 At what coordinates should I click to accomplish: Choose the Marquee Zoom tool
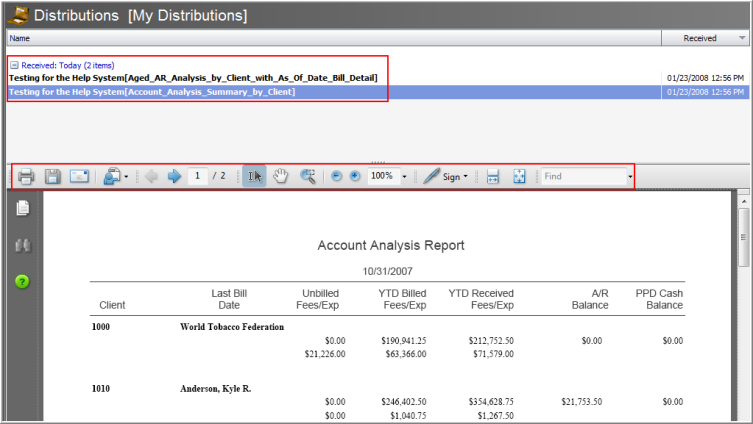[308, 177]
